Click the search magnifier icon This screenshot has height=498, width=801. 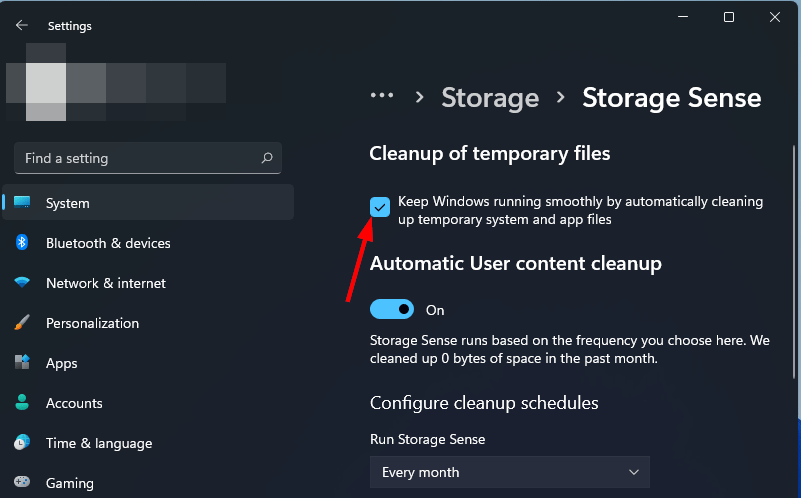tap(267, 158)
